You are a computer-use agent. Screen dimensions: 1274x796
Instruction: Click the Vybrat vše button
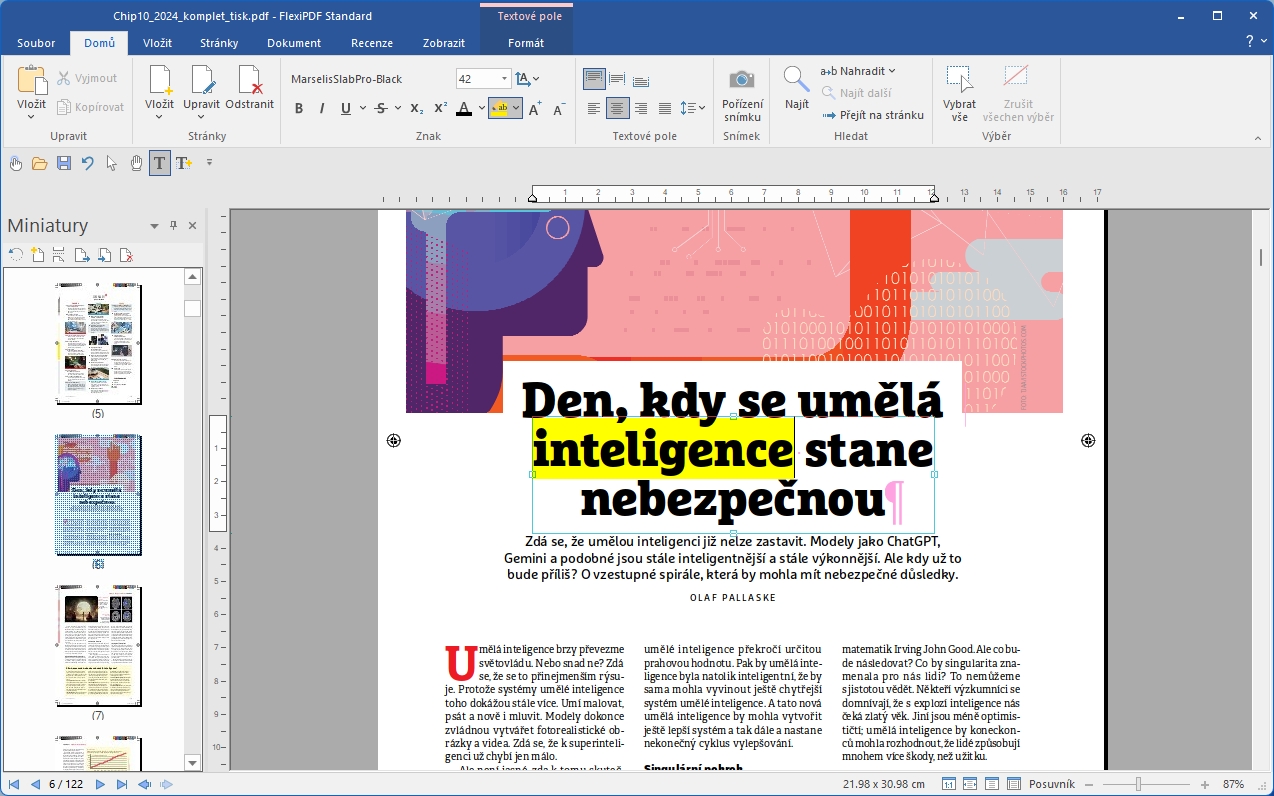click(x=959, y=92)
